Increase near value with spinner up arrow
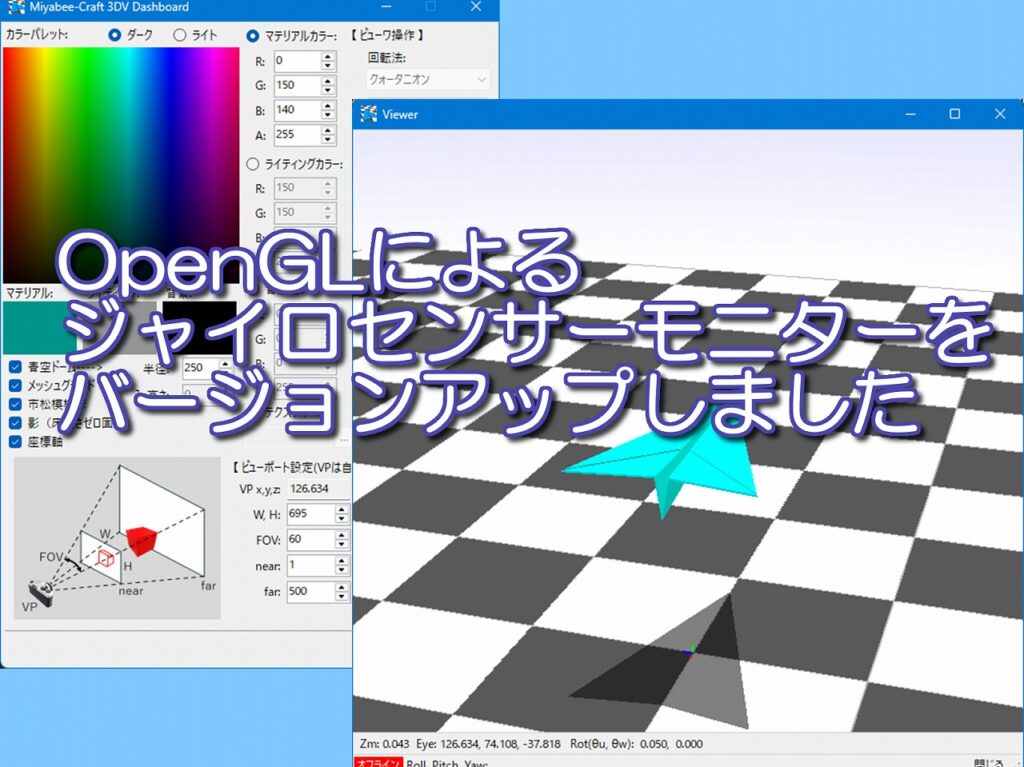This screenshot has height=767, width=1024. coord(342,561)
